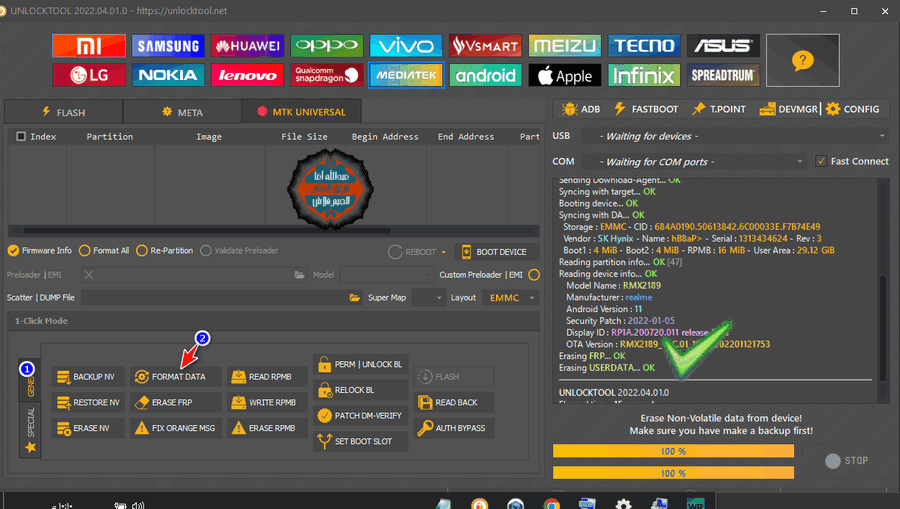Screen dimensions: 900x509
Task: Select the OPPO brand logo
Action: click(327, 46)
